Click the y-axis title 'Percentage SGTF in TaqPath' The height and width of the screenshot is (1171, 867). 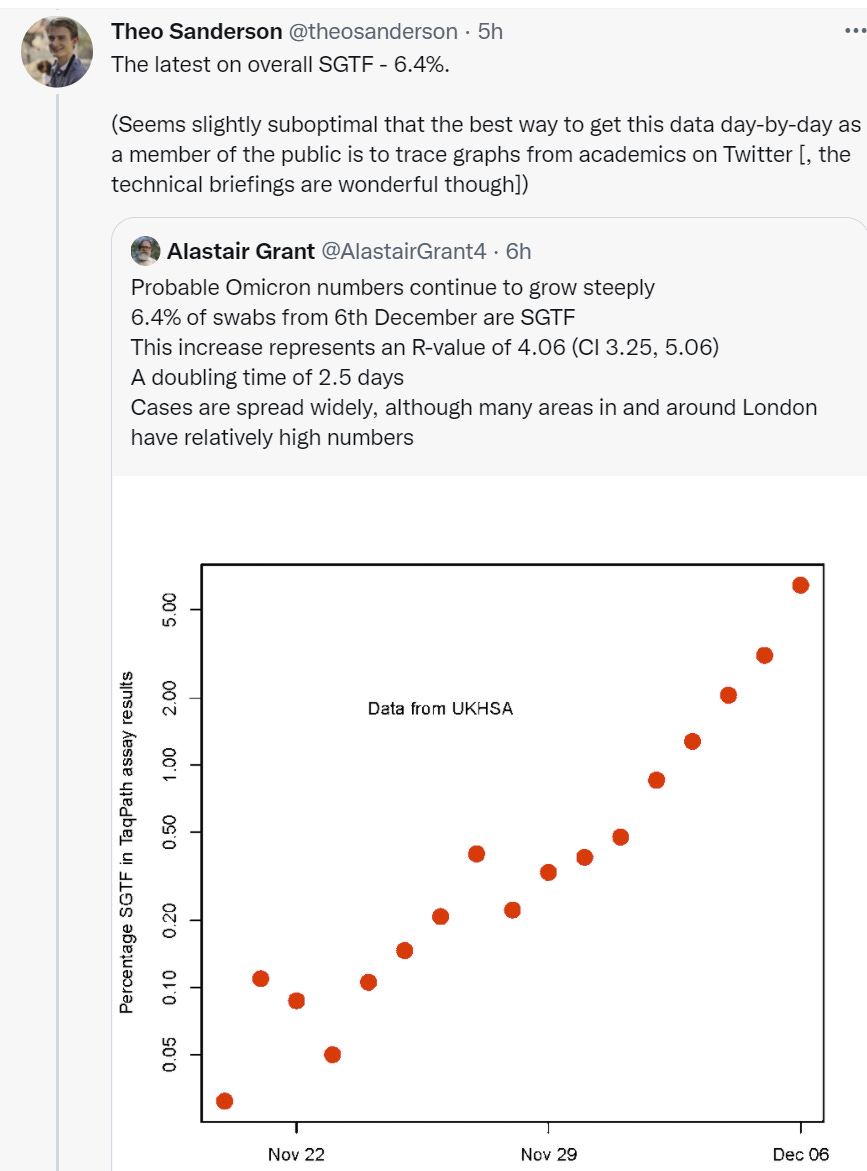click(x=126, y=842)
